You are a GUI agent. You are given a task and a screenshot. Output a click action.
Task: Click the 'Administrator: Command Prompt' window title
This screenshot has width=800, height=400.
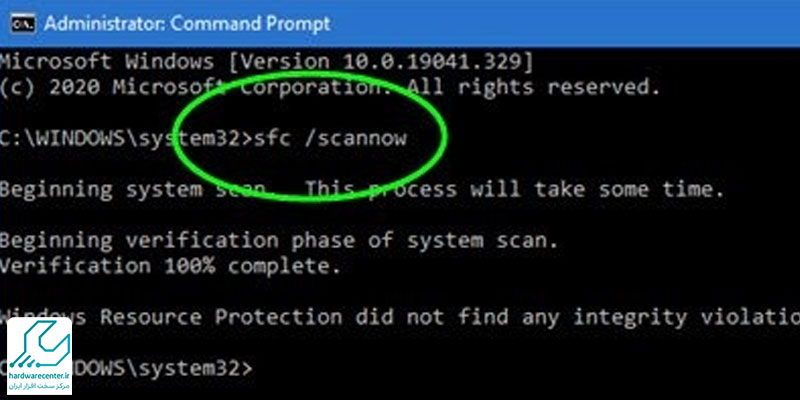click(x=187, y=23)
